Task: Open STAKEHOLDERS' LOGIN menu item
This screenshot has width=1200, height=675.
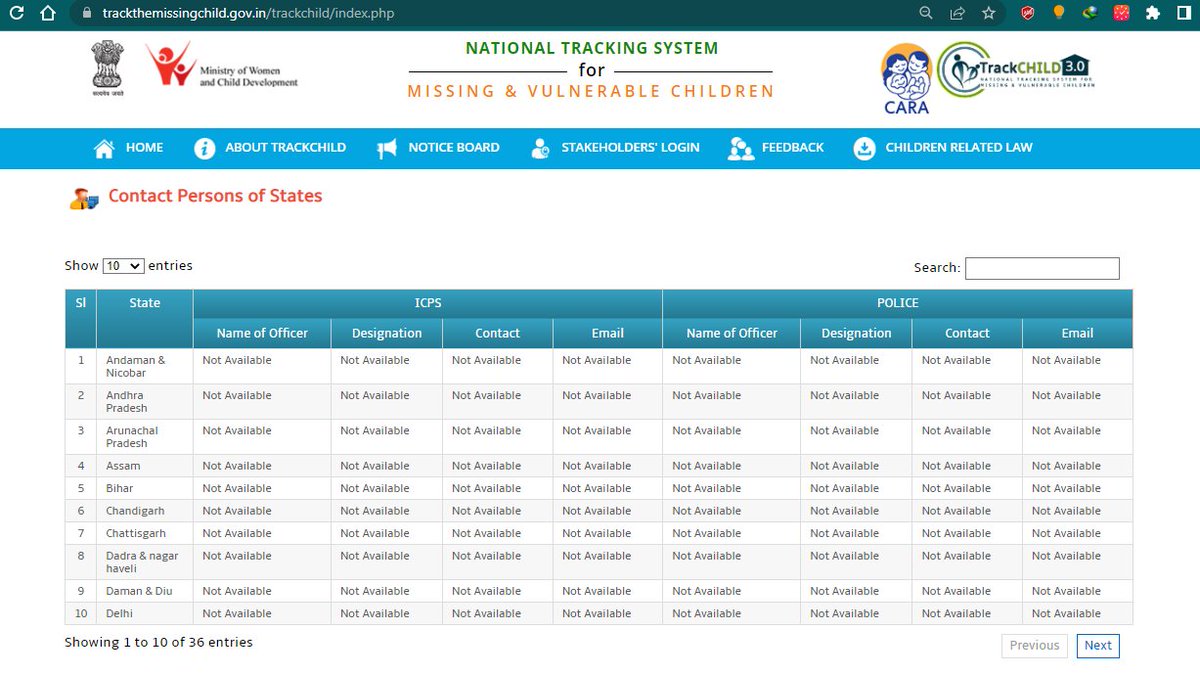Action: 630,147
